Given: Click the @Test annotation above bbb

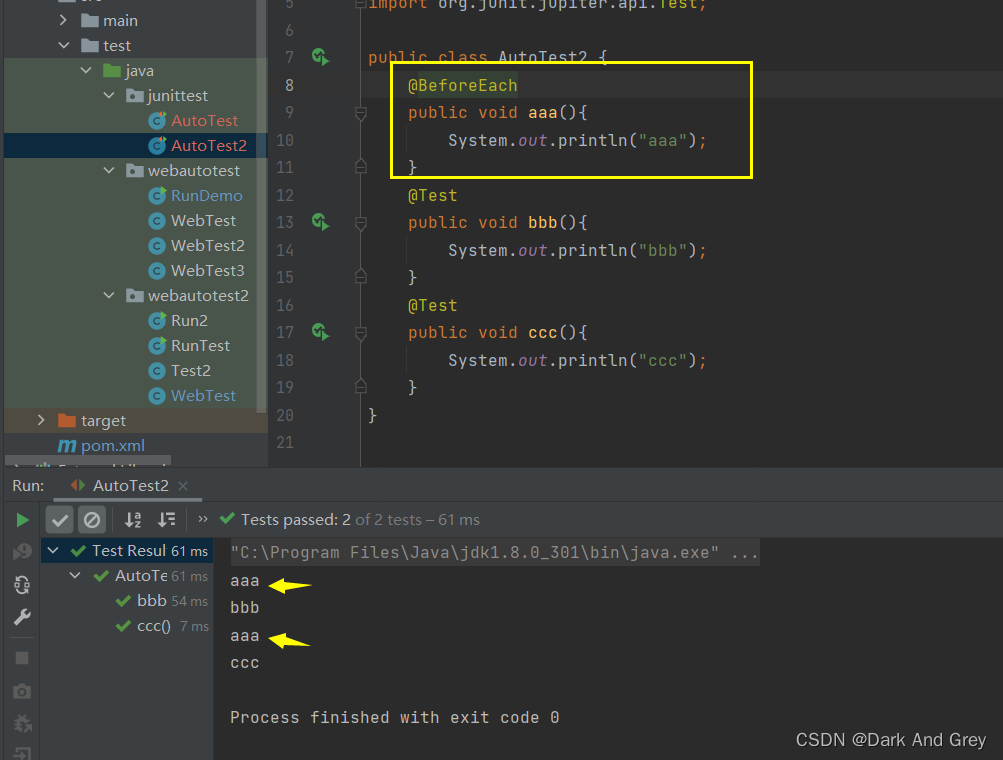Looking at the screenshot, I should point(432,195).
